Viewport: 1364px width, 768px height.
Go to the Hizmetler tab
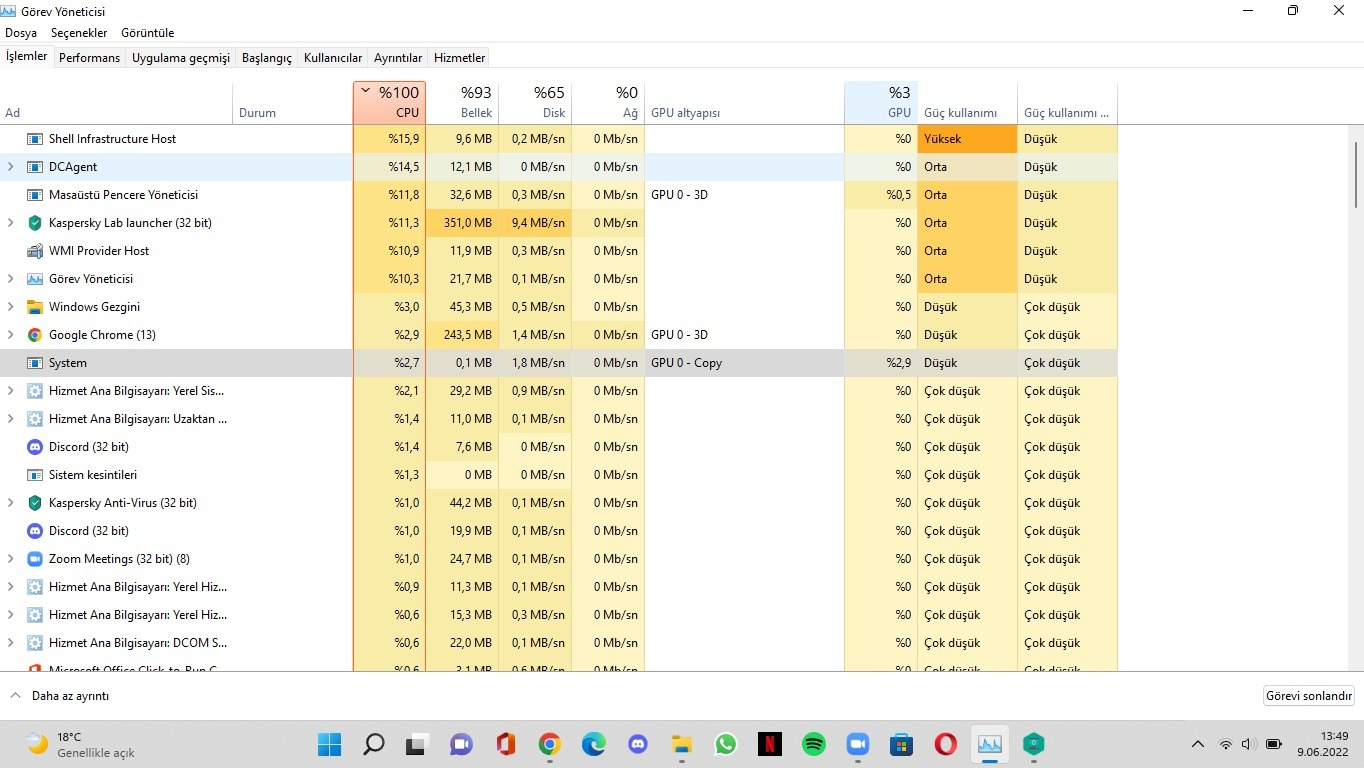point(460,58)
